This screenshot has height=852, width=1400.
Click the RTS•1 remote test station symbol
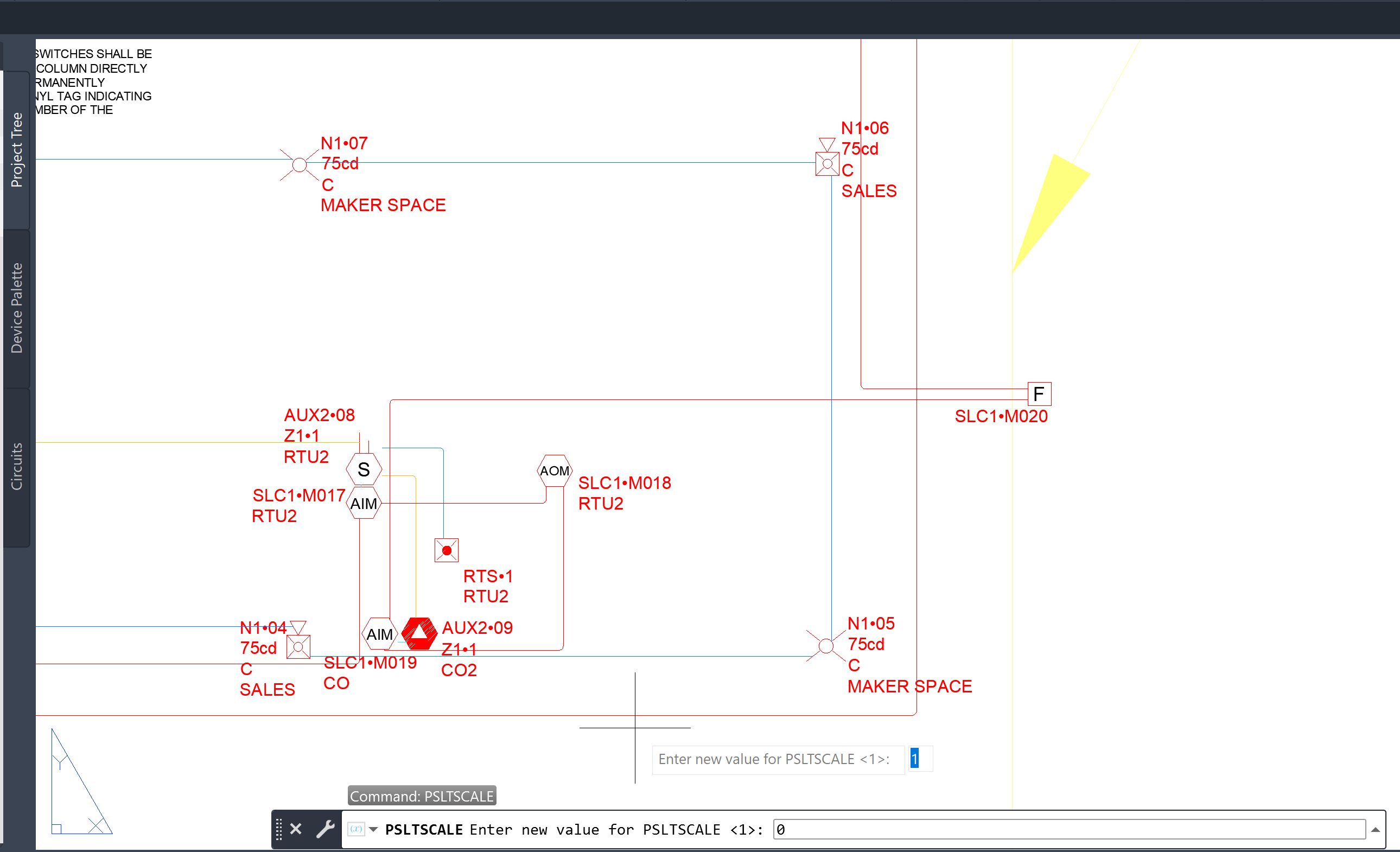click(x=446, y=550)
